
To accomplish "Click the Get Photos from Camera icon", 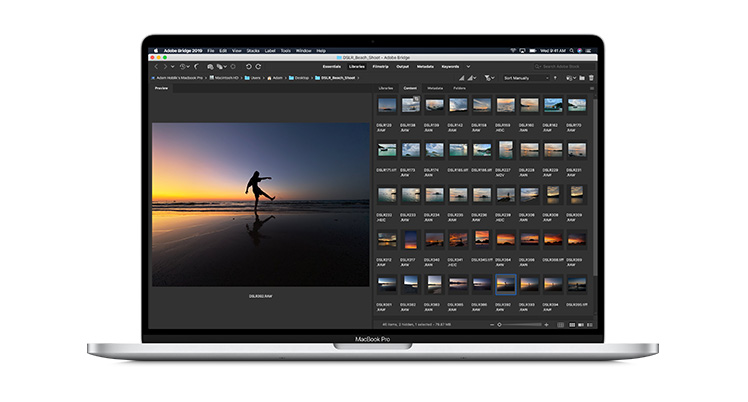I will [210, 67].
